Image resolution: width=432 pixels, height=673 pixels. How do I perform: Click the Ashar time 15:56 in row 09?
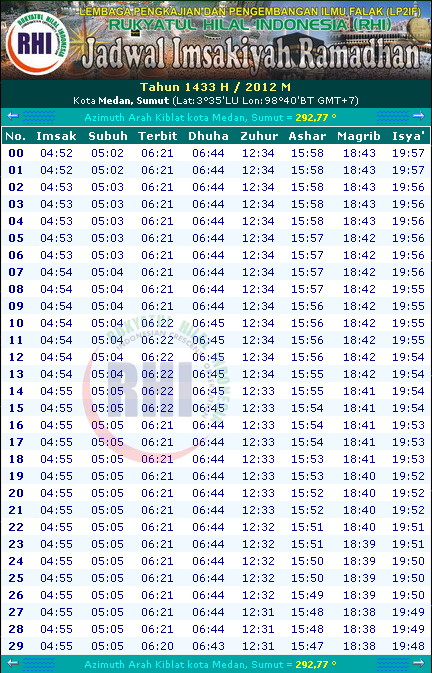307,306
